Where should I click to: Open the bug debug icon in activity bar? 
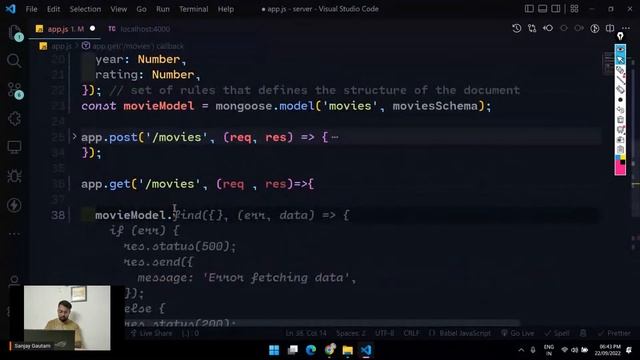pyautogui.click(x=14, y=176)
